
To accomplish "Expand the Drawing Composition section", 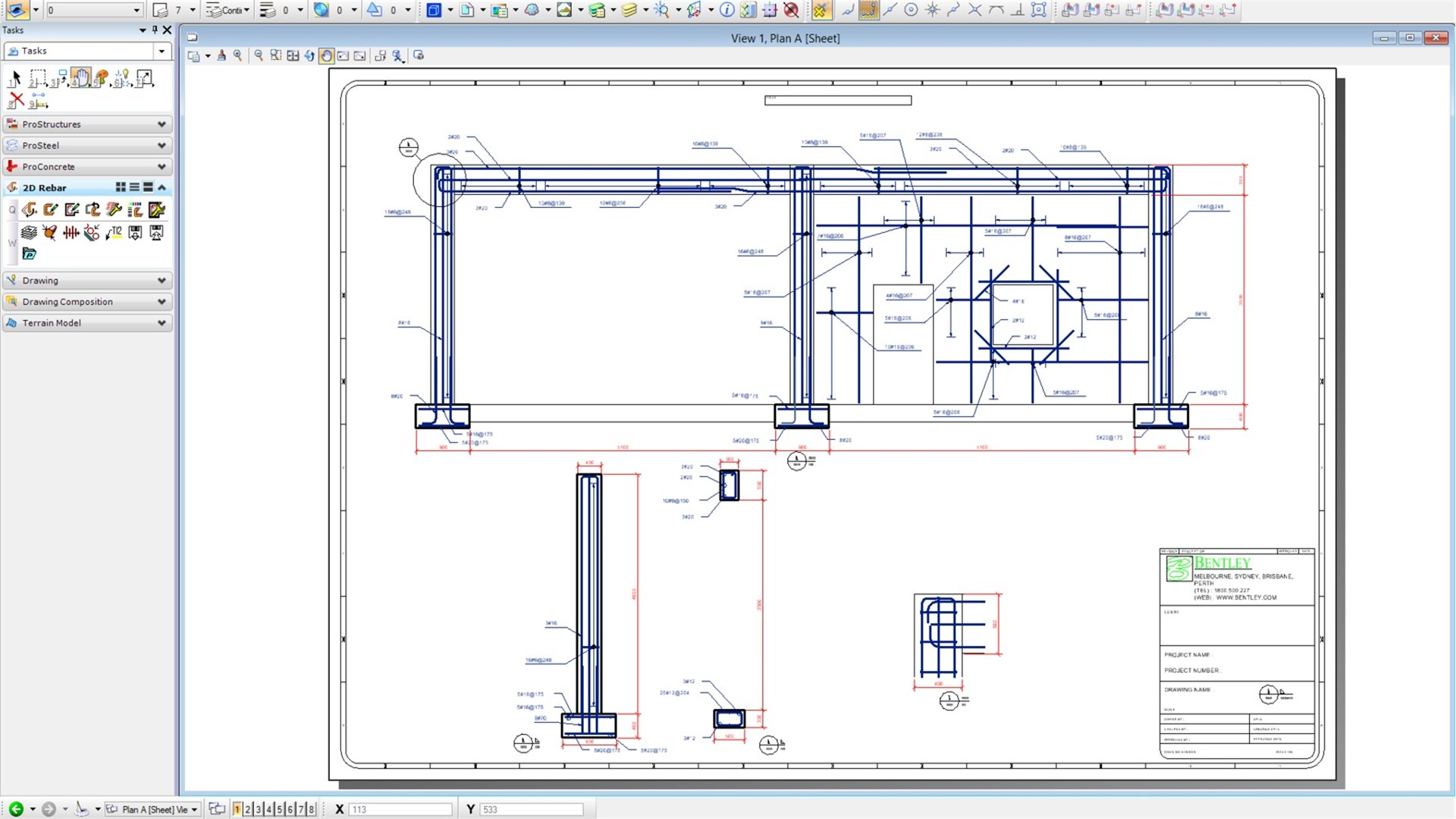I will [162, 302].
